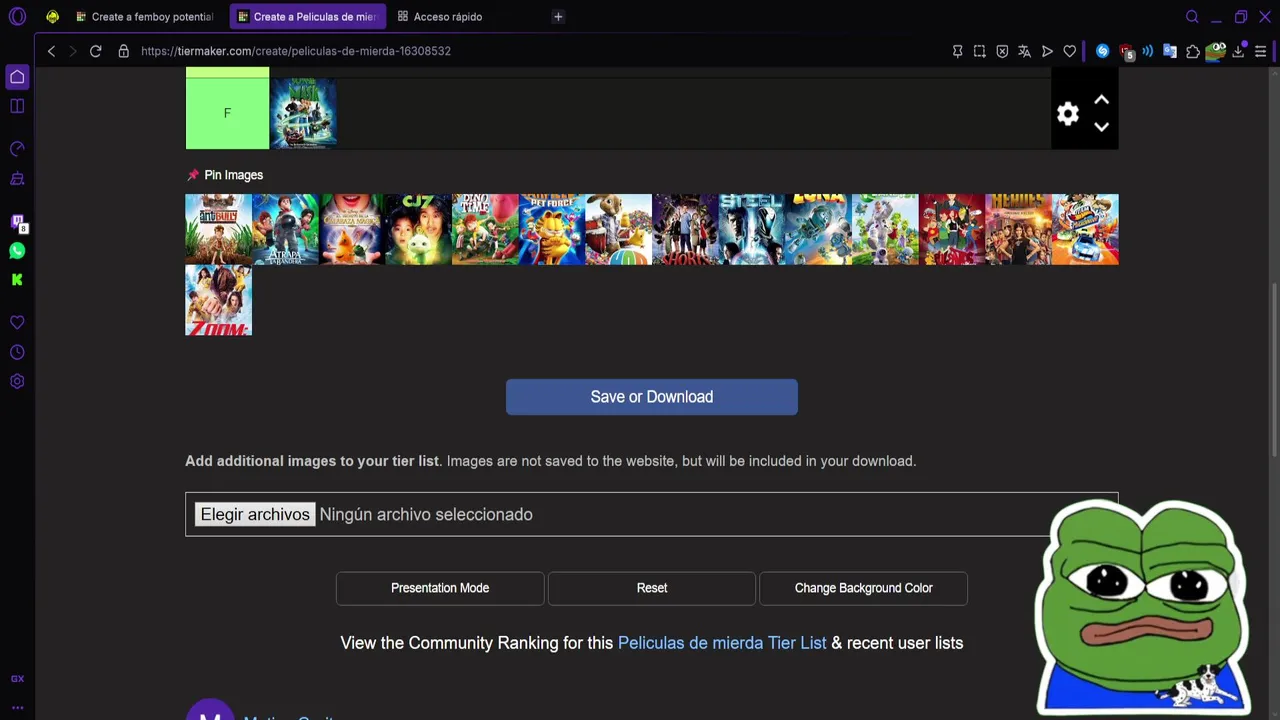Select the Atrapa la Bandera poster
The width and height of the screenshot is (1280, 720).
pos(285,230)
